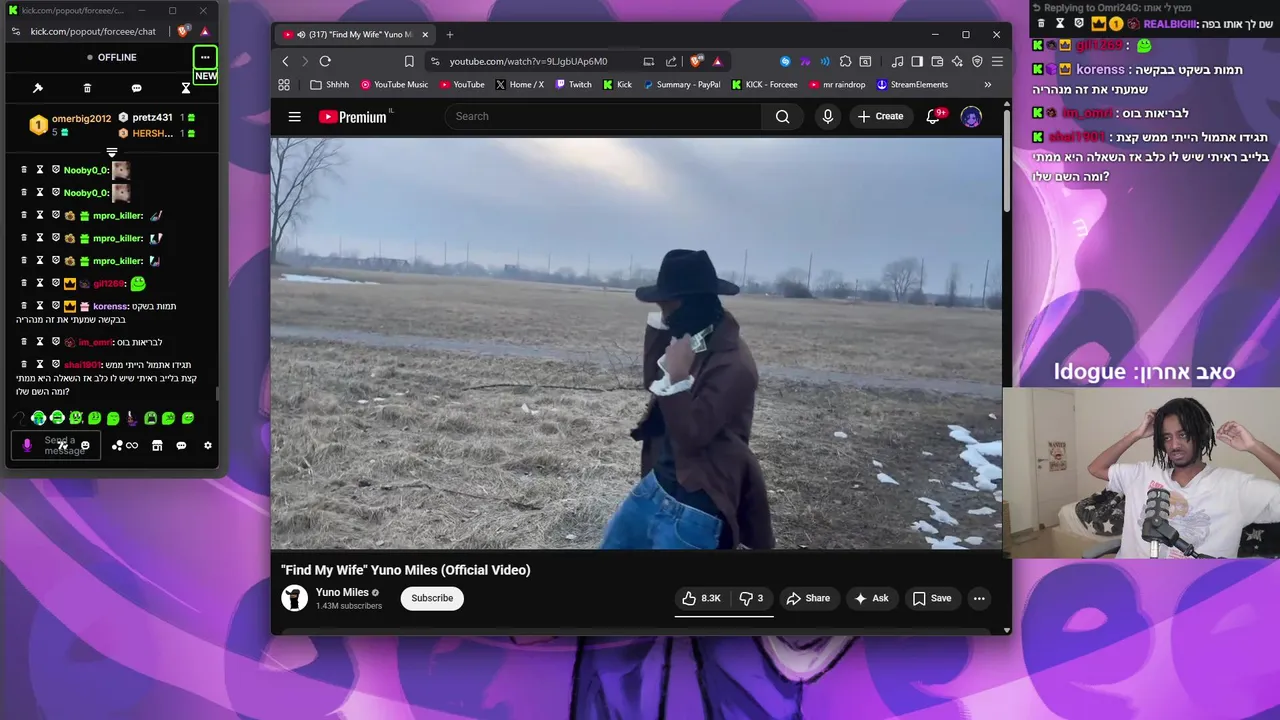Open the three-dots menu in Kick chat header
This screenshot has width=1280, height=720.
click(205, 57)
